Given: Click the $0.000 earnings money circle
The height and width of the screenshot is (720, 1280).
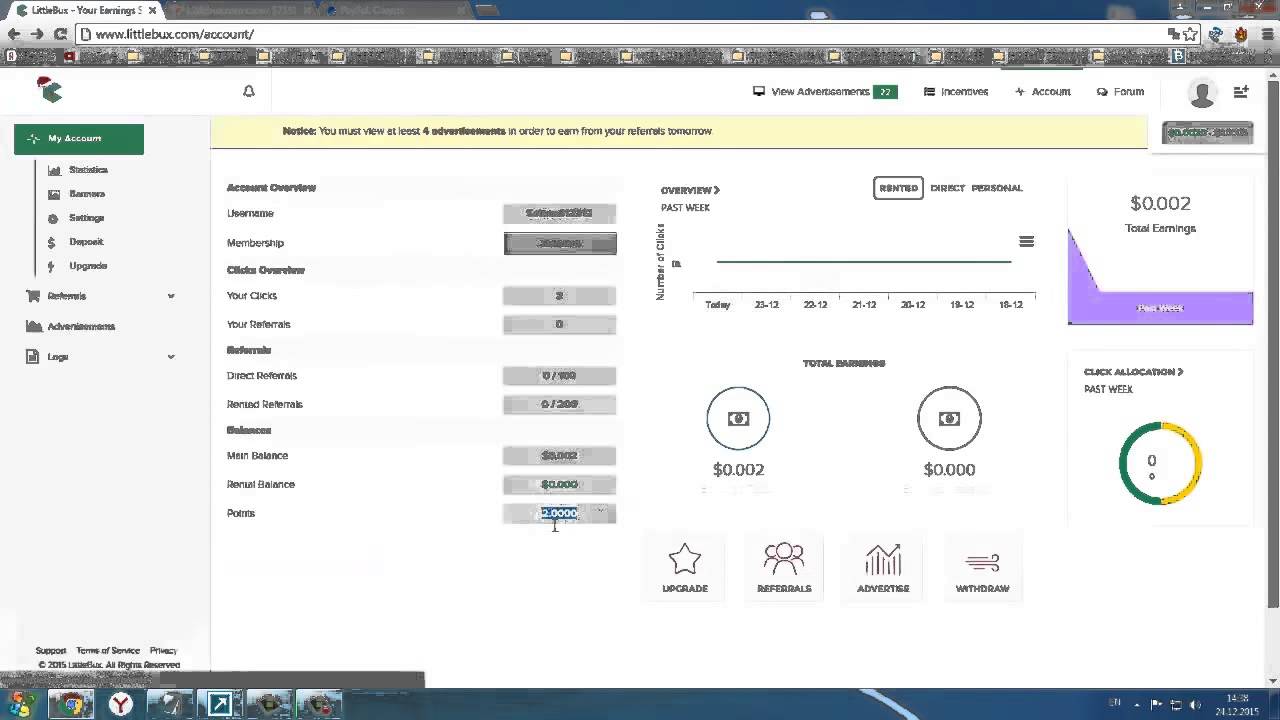Looking at the screenshot, I should (x=949, y=418).
